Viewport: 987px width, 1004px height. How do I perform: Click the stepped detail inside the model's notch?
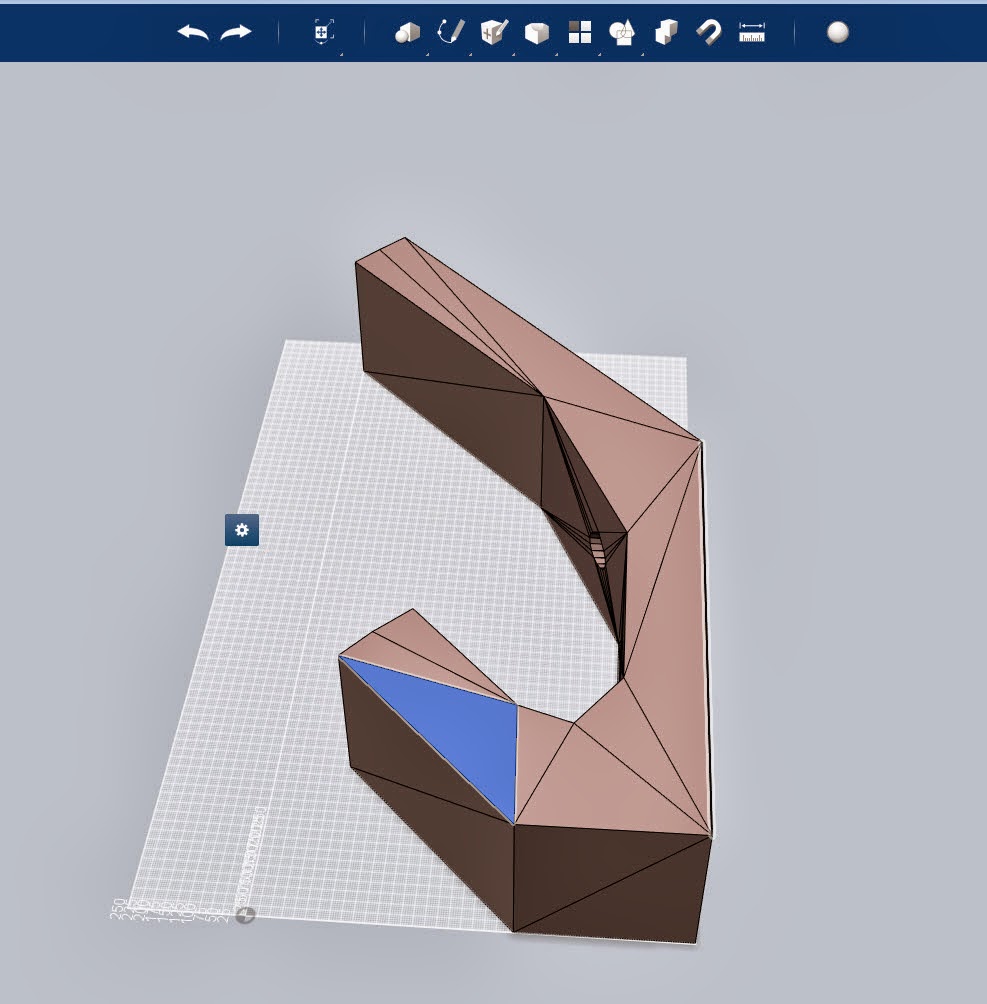coord(598,548)
